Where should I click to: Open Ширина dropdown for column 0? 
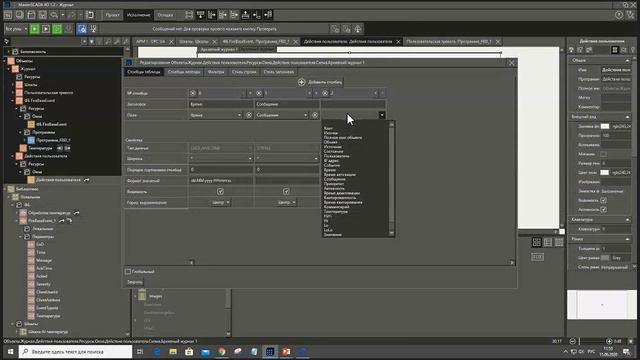point(250,158)
